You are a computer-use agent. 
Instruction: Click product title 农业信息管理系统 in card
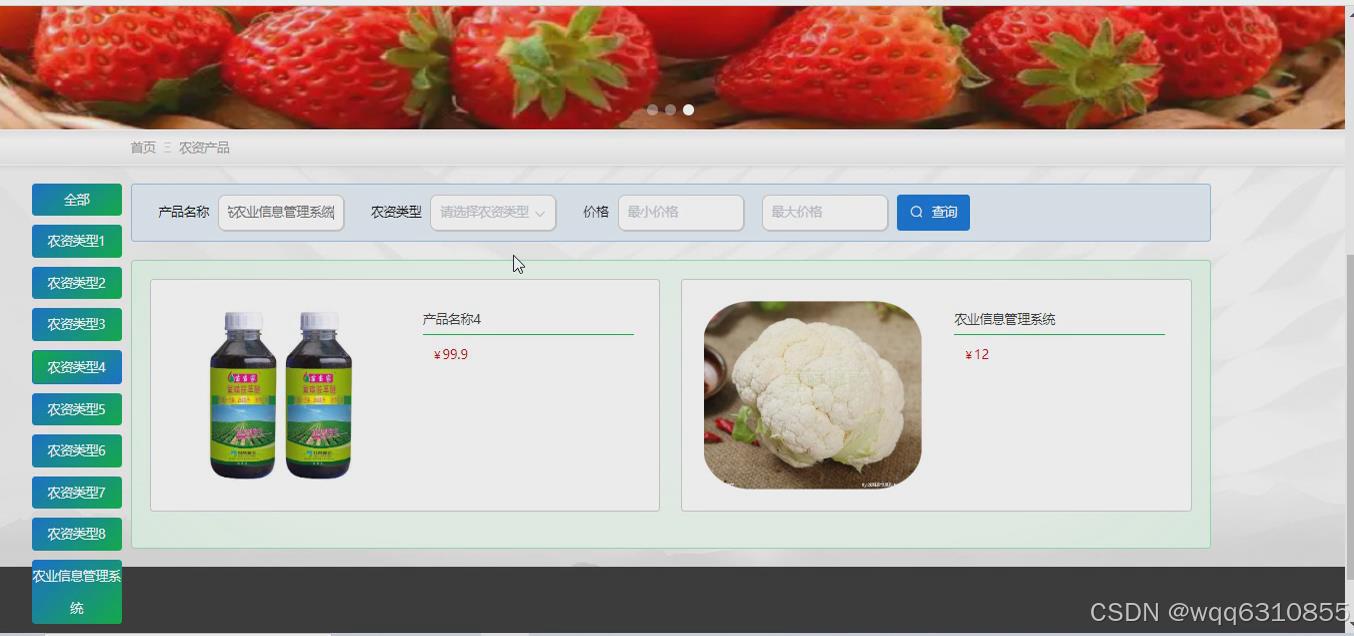coord(1005,319)
